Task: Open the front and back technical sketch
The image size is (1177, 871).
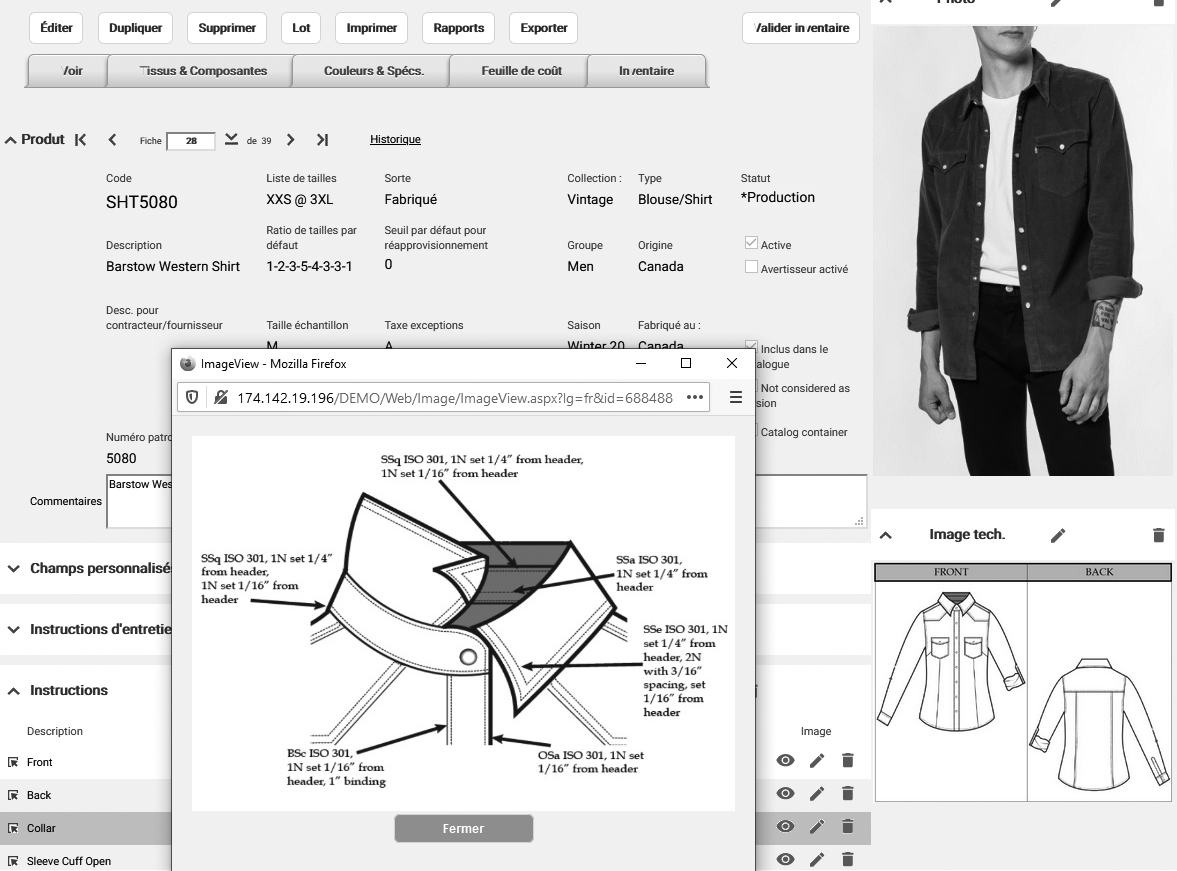Action: [x=1023, y=683]
